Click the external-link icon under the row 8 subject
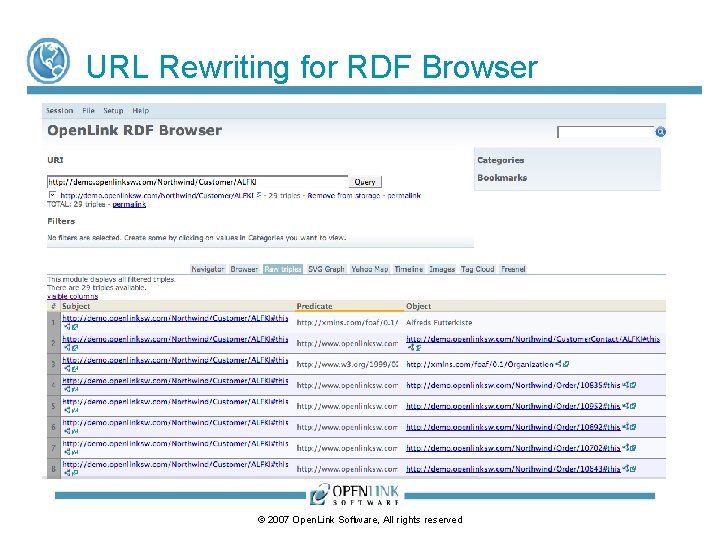The image size is (720, 540). coord(75,473)
